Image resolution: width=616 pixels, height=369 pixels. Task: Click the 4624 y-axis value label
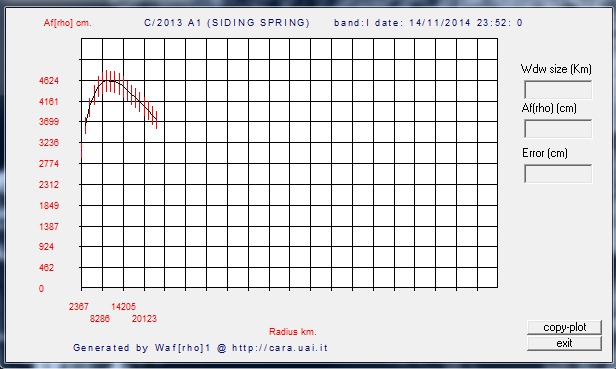coord(49,81)
